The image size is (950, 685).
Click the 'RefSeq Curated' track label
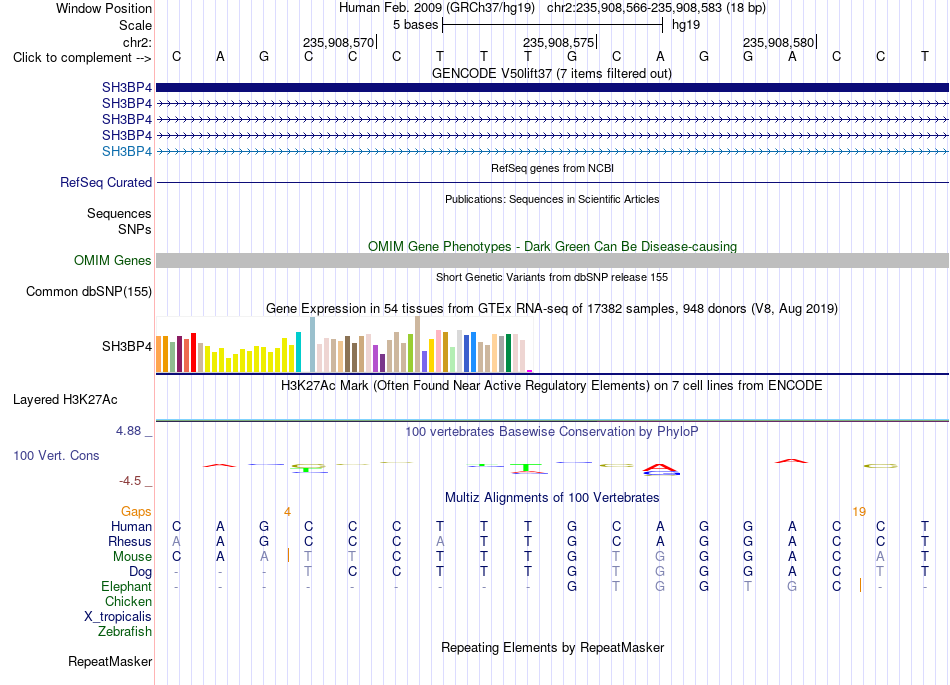click(x=105, y=182)
